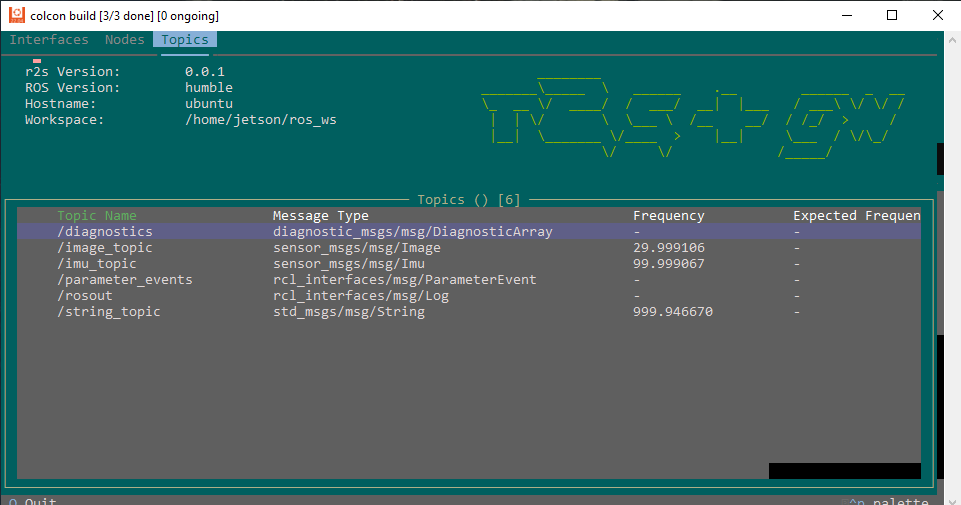The image size is (961, 505).
Task: Select the /image_topic row
Action: (105, 248)
